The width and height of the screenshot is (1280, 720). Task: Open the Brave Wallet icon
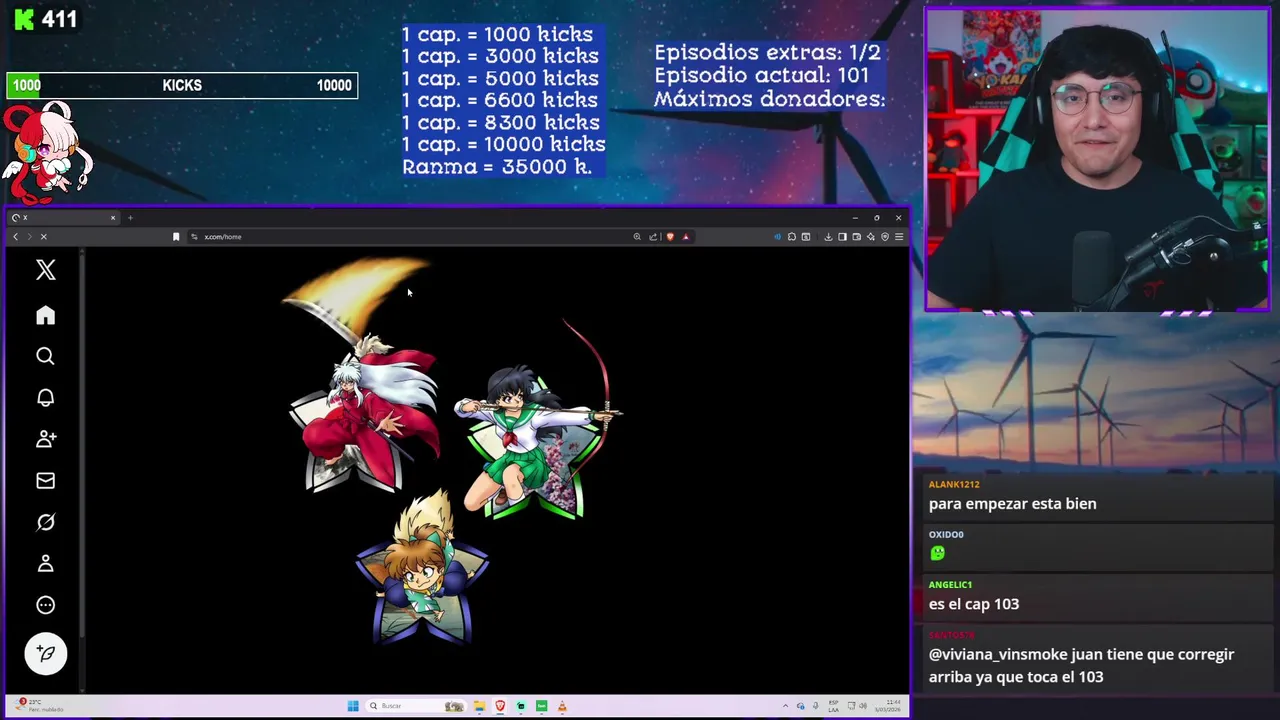pyautogui.click(x=856, y=237)
